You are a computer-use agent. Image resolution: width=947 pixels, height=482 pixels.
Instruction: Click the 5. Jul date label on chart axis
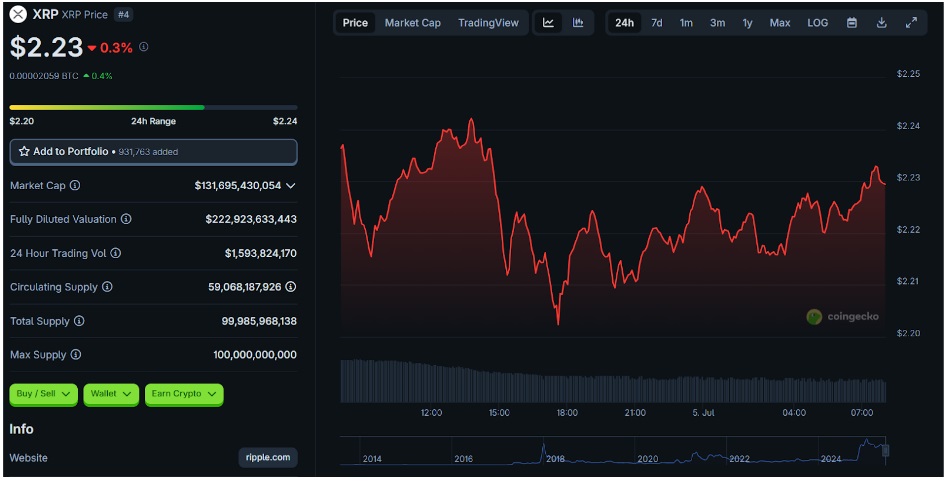pos(703,413)
